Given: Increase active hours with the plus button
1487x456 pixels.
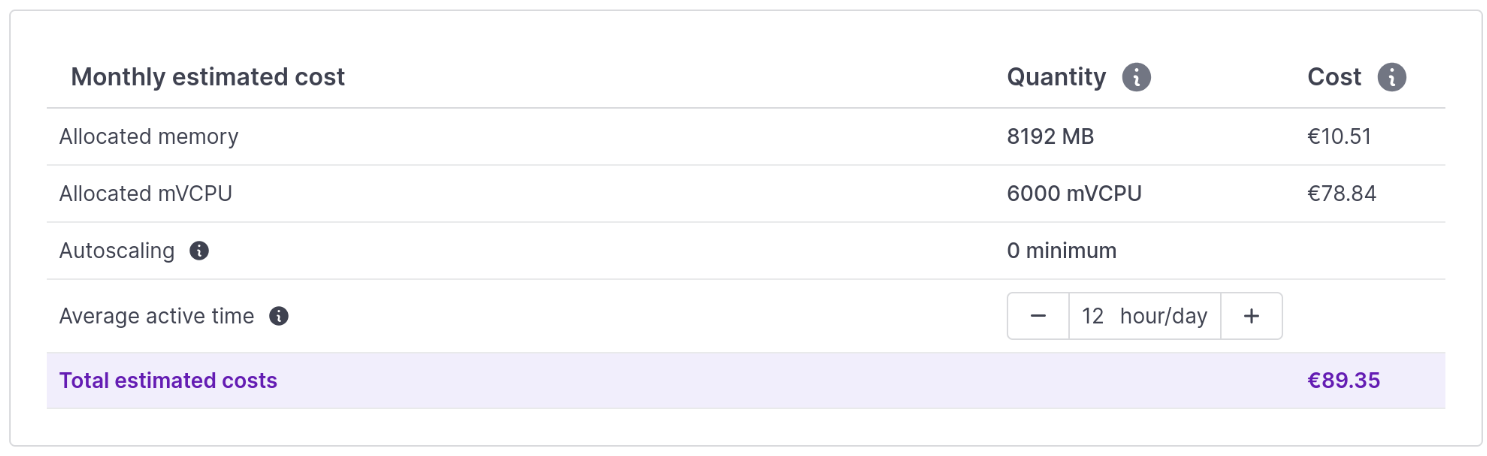Looking at the screenshot, I should click(1251, 316).
